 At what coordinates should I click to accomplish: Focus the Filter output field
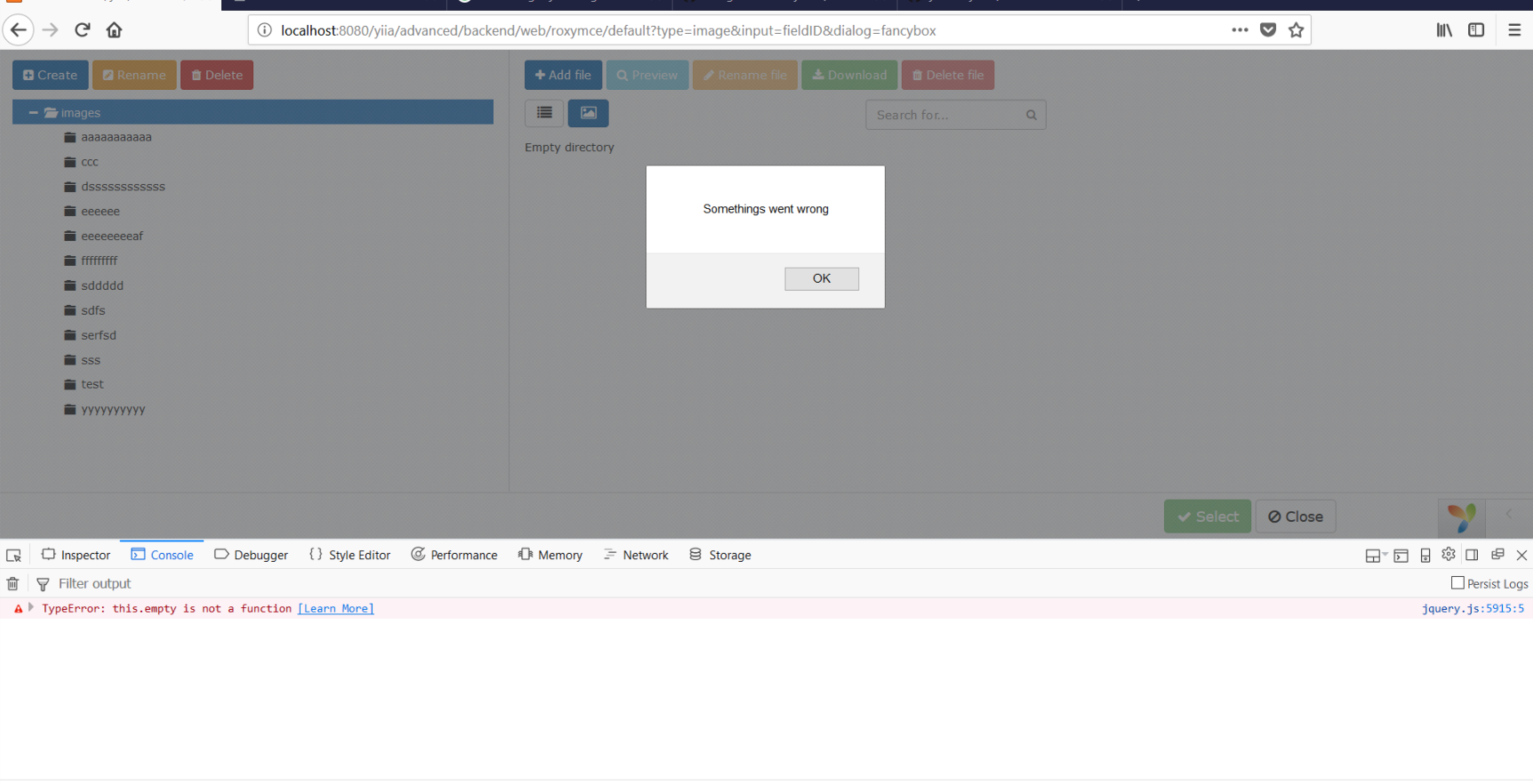point(94,584)
